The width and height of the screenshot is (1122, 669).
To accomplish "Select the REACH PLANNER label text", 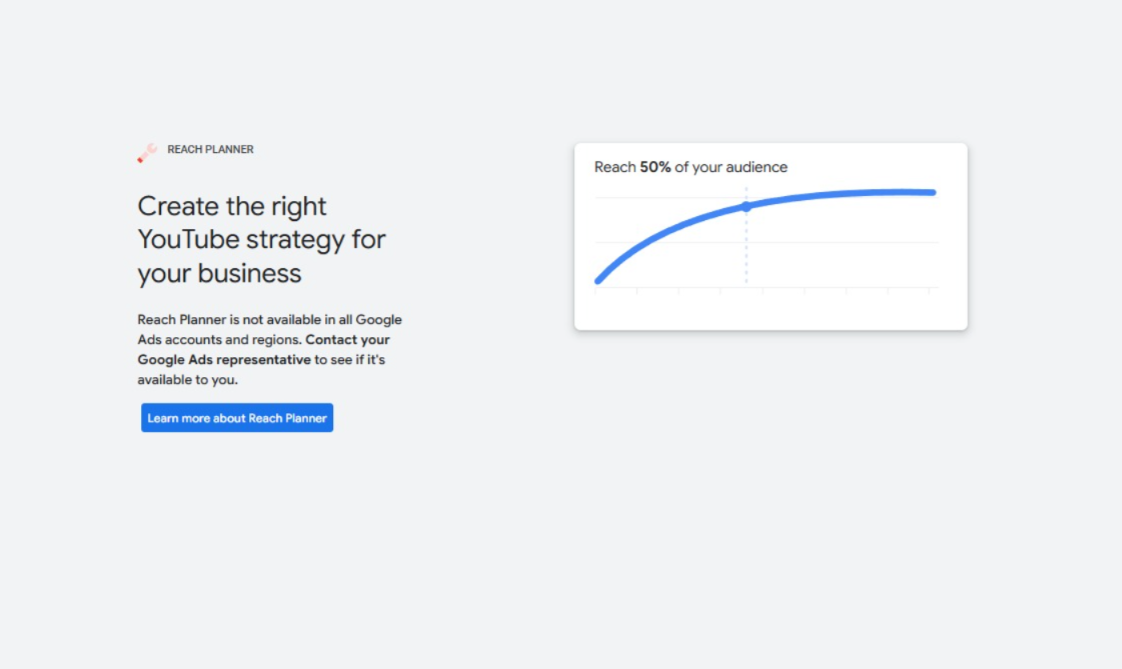I will point(210,150).
